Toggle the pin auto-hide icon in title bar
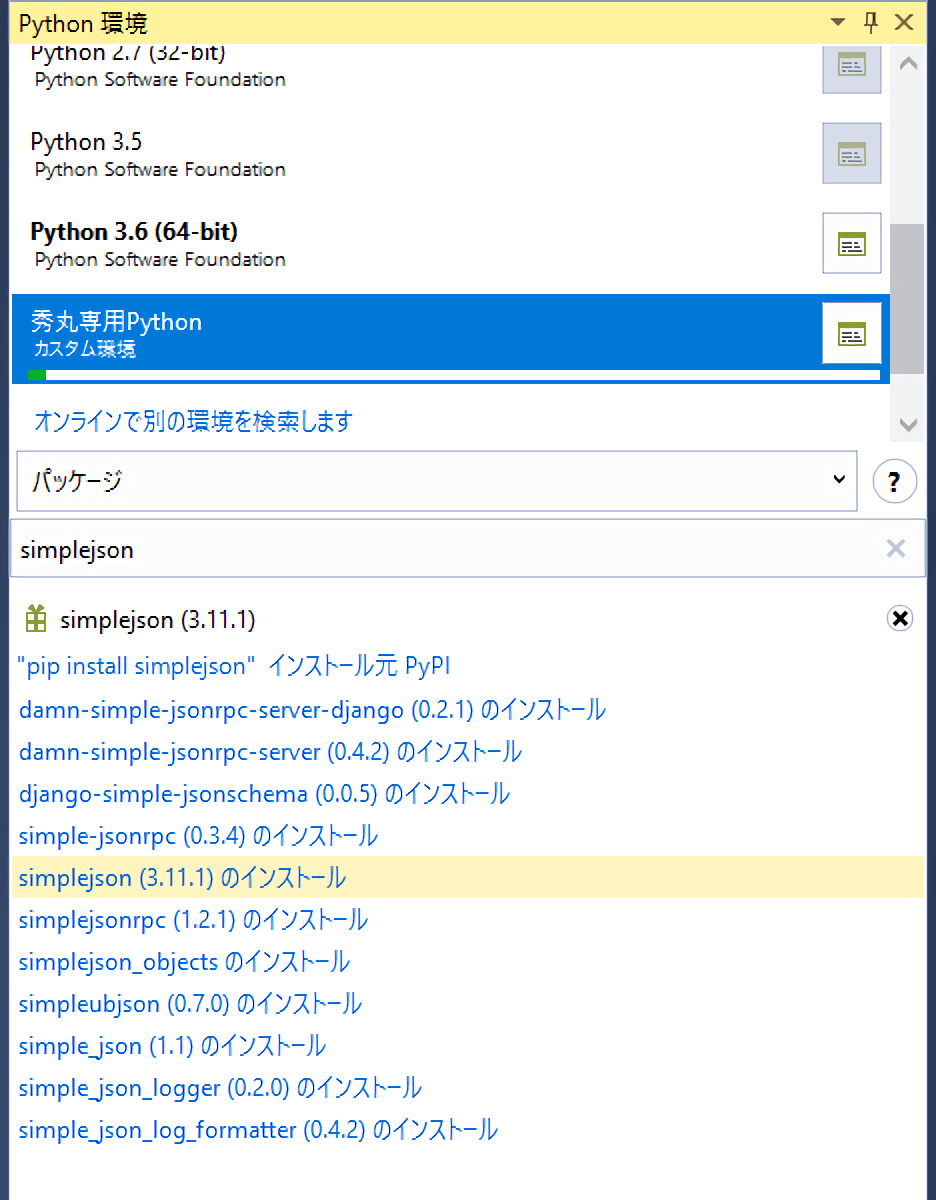The image size is (936, 1200). [870, 22]
